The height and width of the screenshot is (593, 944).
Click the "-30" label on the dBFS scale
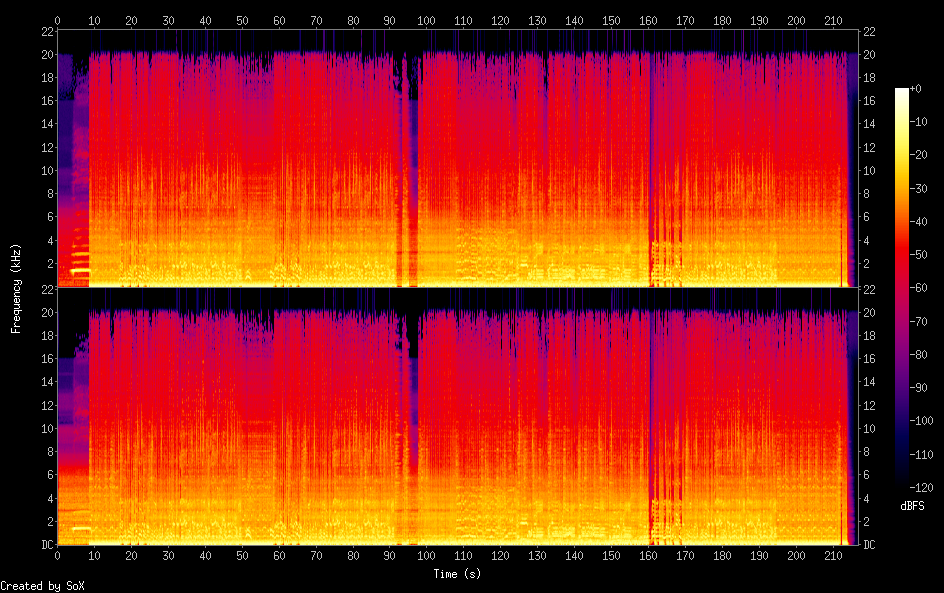925,189
